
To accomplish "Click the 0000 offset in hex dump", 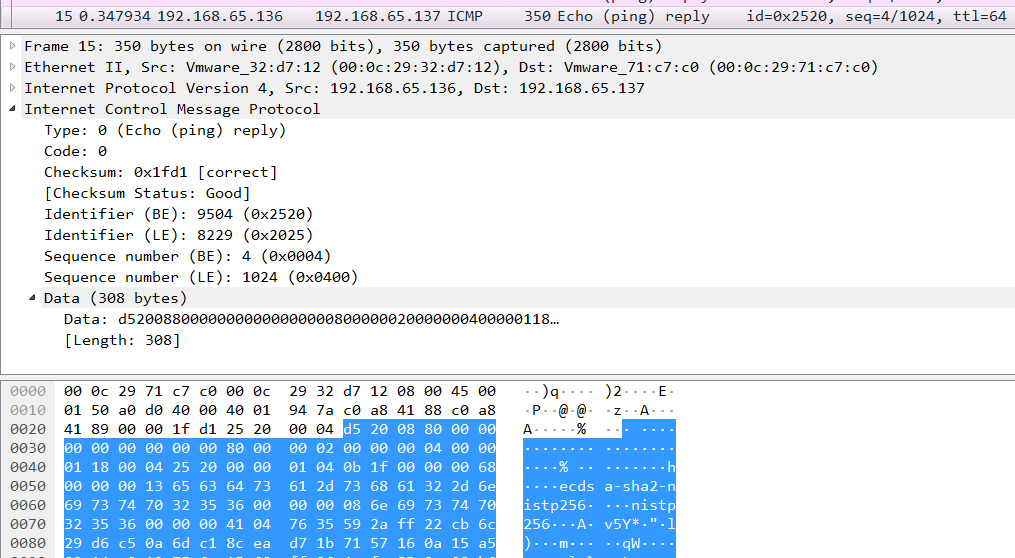I will (28, 390).
